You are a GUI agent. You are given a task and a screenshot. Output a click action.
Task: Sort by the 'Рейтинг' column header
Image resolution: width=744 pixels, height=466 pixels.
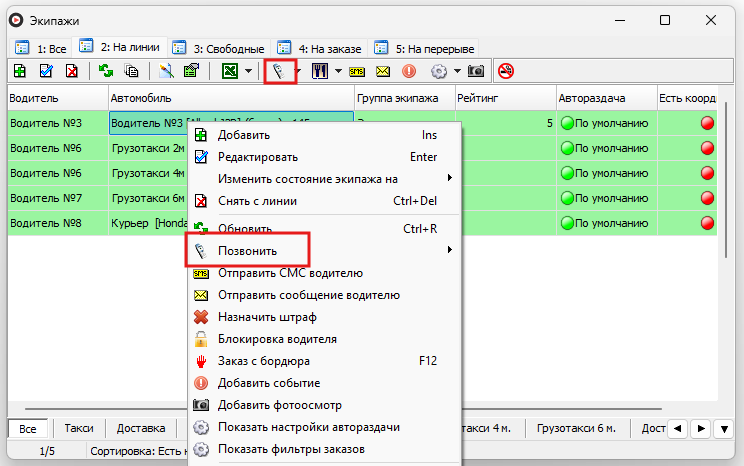506,98
